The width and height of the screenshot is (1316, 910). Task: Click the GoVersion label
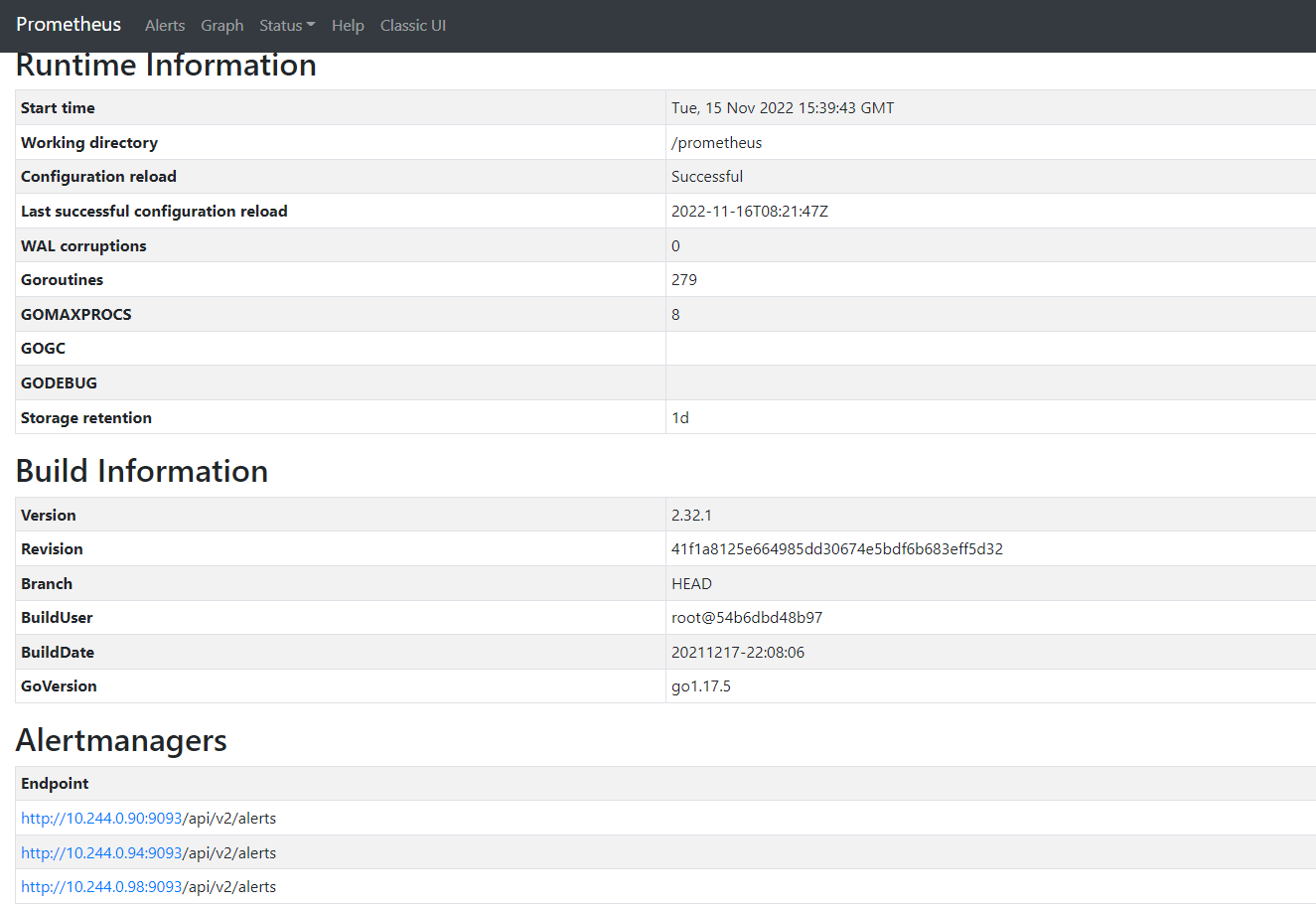(x=59, y=686)
